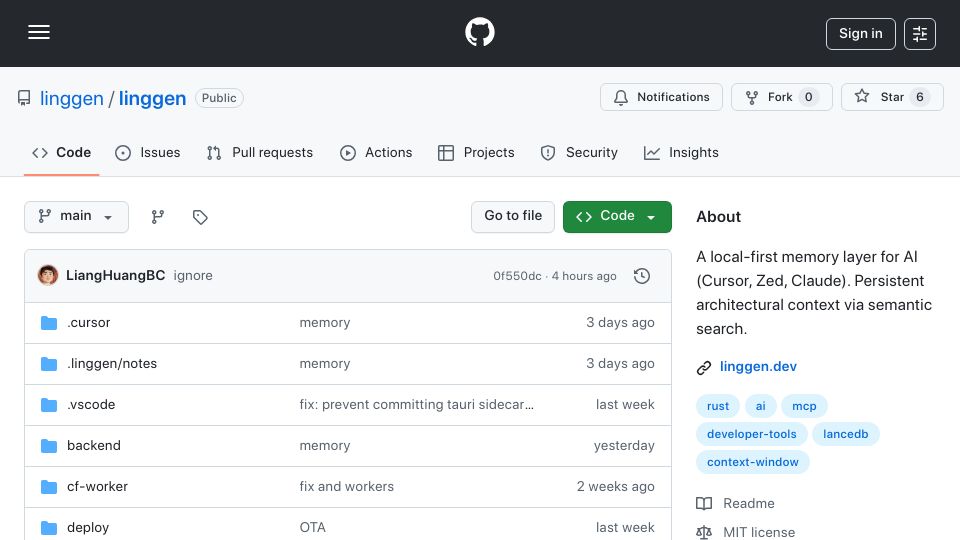This screenshot has height=540, width=960.
Task: Click the backend folder icon
Action: tap(49, 446)
